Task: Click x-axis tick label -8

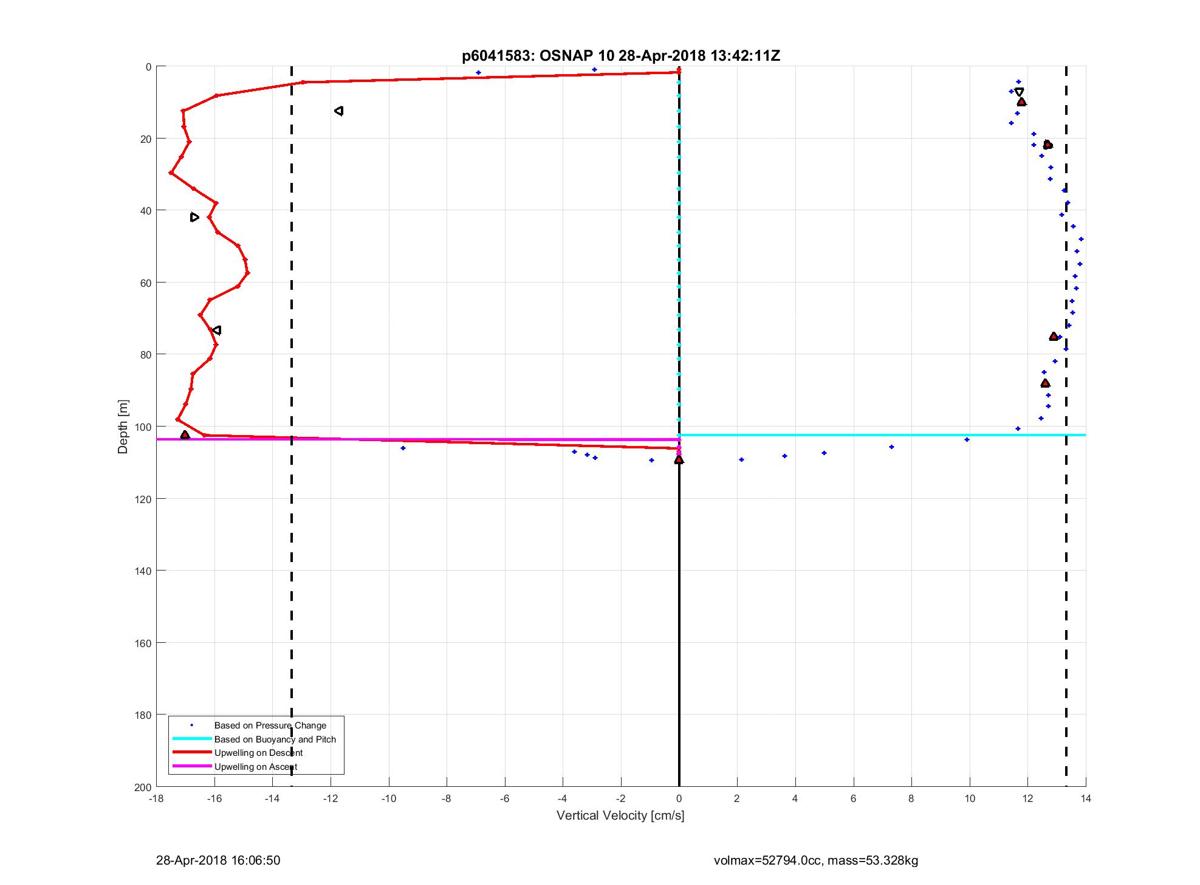Action: click(446, 799)
